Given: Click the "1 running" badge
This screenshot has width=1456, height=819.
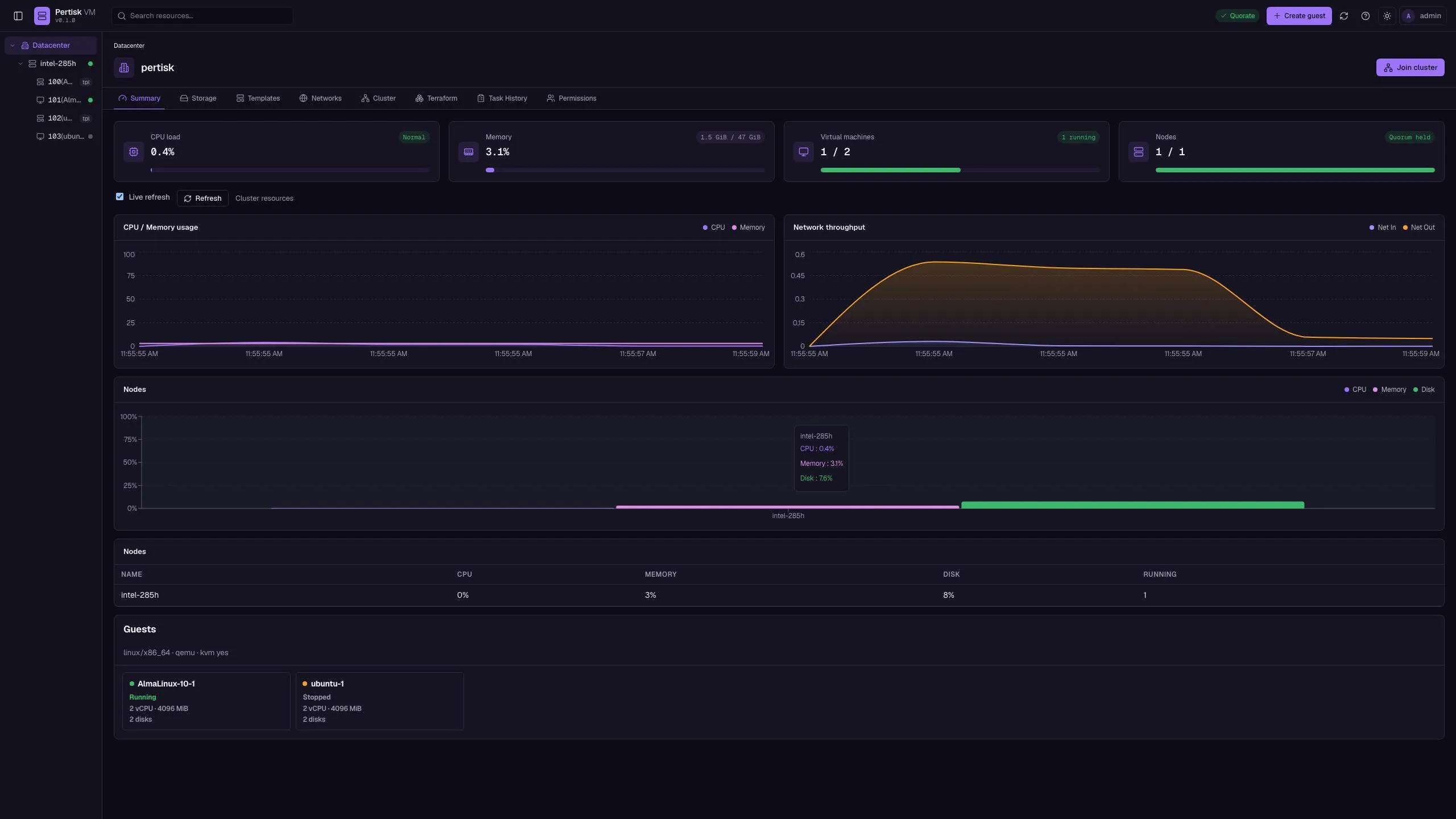Looking at the screenshot, I should tap(1078, 137).
